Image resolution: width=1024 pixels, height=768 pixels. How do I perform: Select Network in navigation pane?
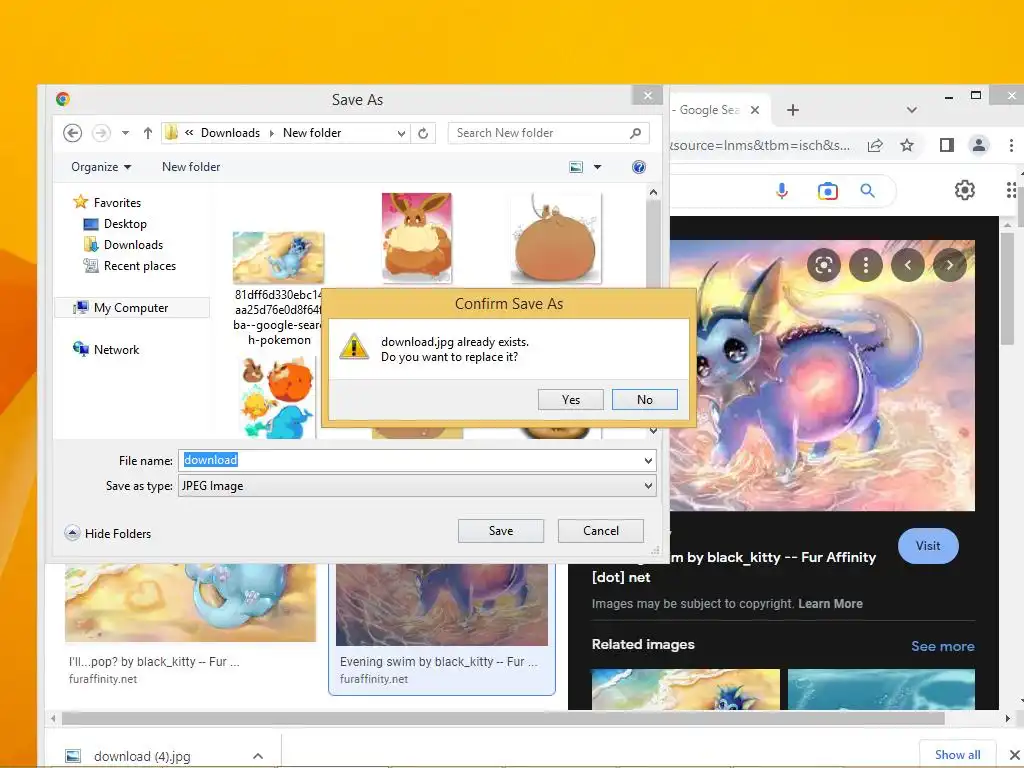(x=106, y=349)
